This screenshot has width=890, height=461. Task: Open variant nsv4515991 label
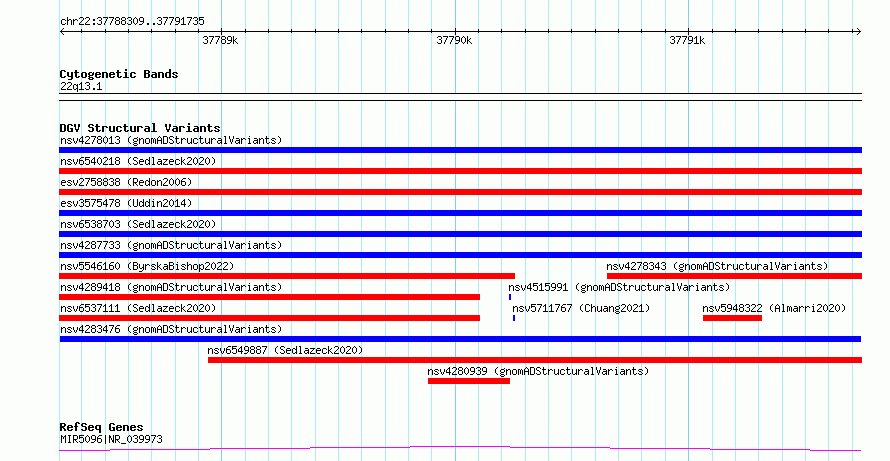619,287
